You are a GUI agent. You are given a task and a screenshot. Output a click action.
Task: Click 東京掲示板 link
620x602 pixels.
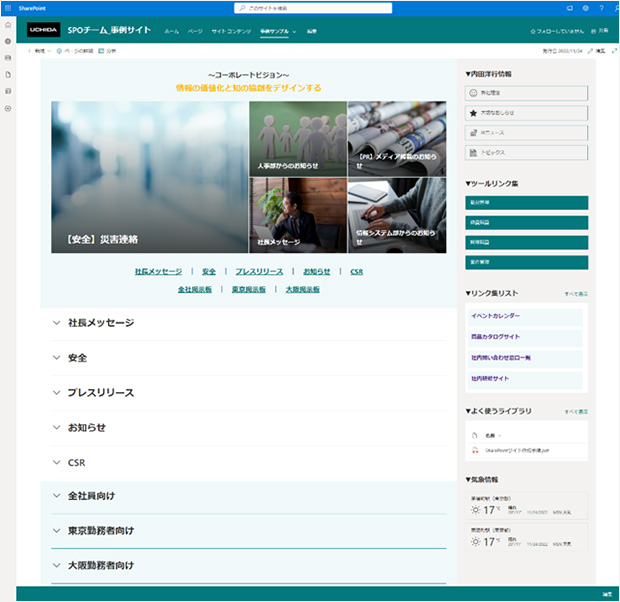pos(249,290)
